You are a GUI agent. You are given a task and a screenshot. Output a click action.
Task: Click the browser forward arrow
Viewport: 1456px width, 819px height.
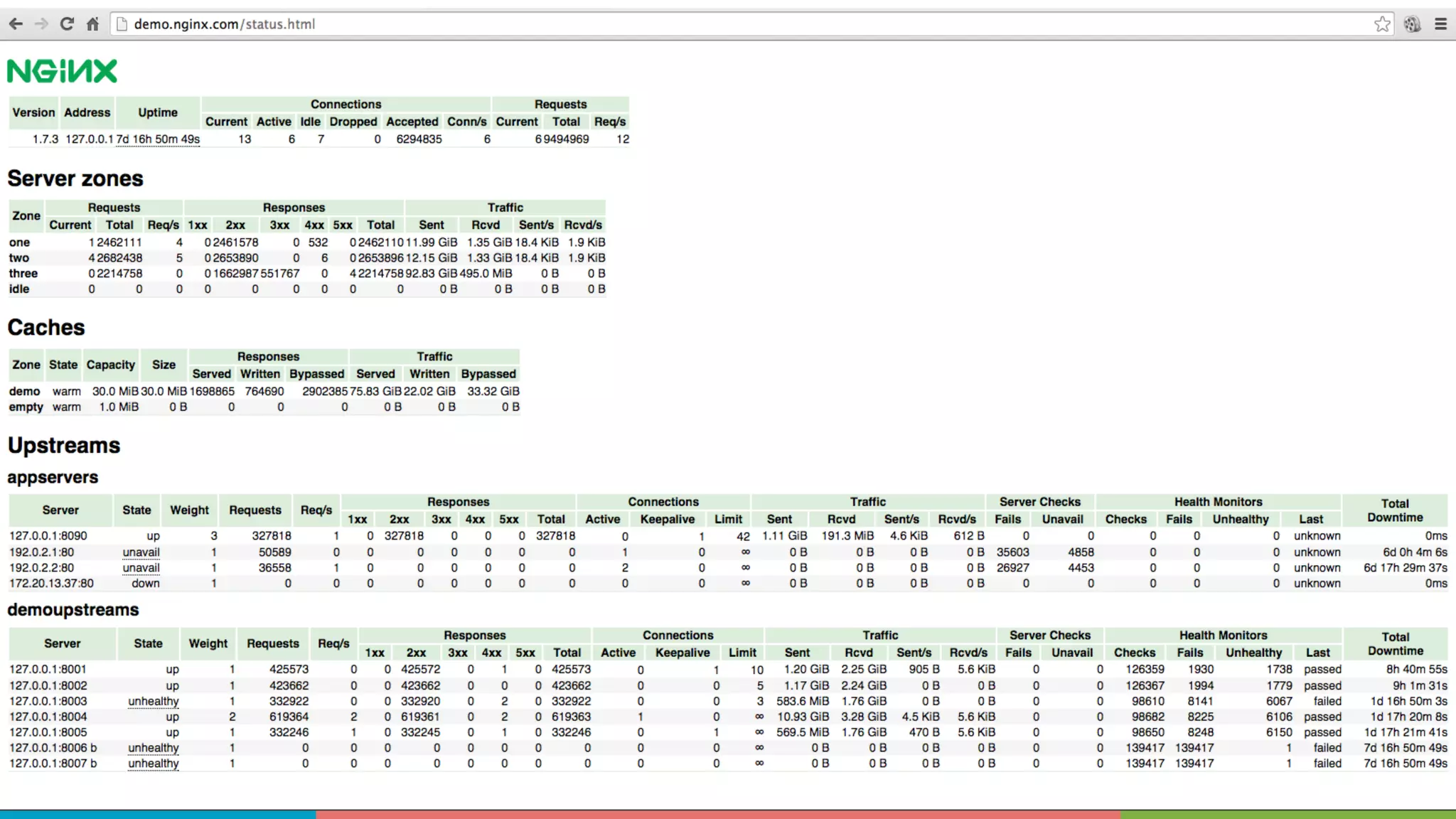(41, 24)
